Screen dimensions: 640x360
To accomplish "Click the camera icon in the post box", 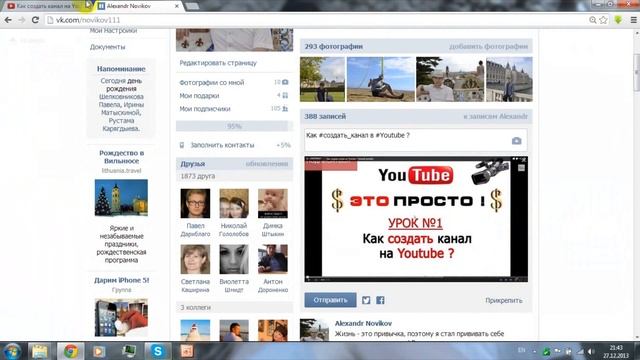I will [x=516, y=141].
